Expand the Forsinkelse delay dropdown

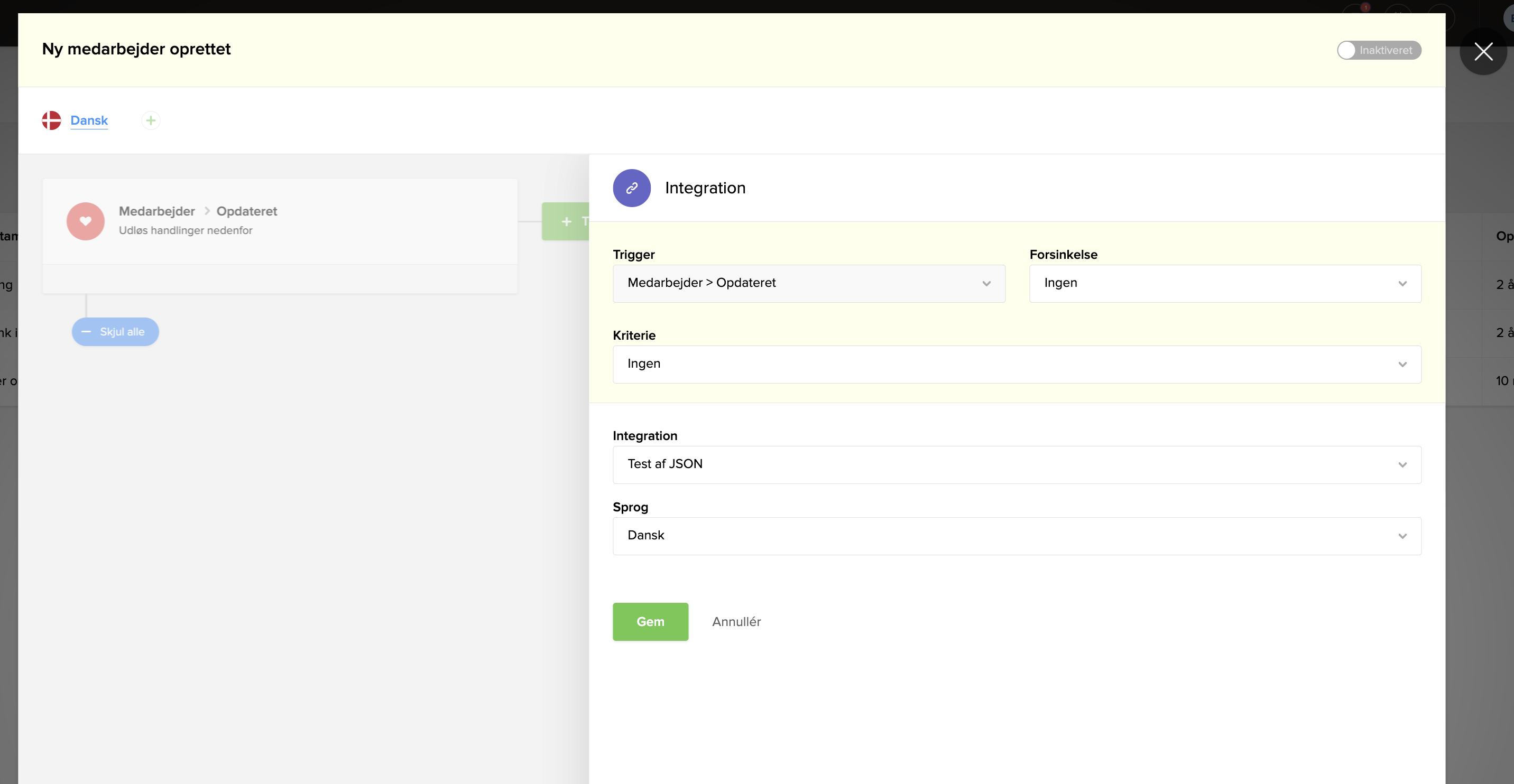[1225, 284]
